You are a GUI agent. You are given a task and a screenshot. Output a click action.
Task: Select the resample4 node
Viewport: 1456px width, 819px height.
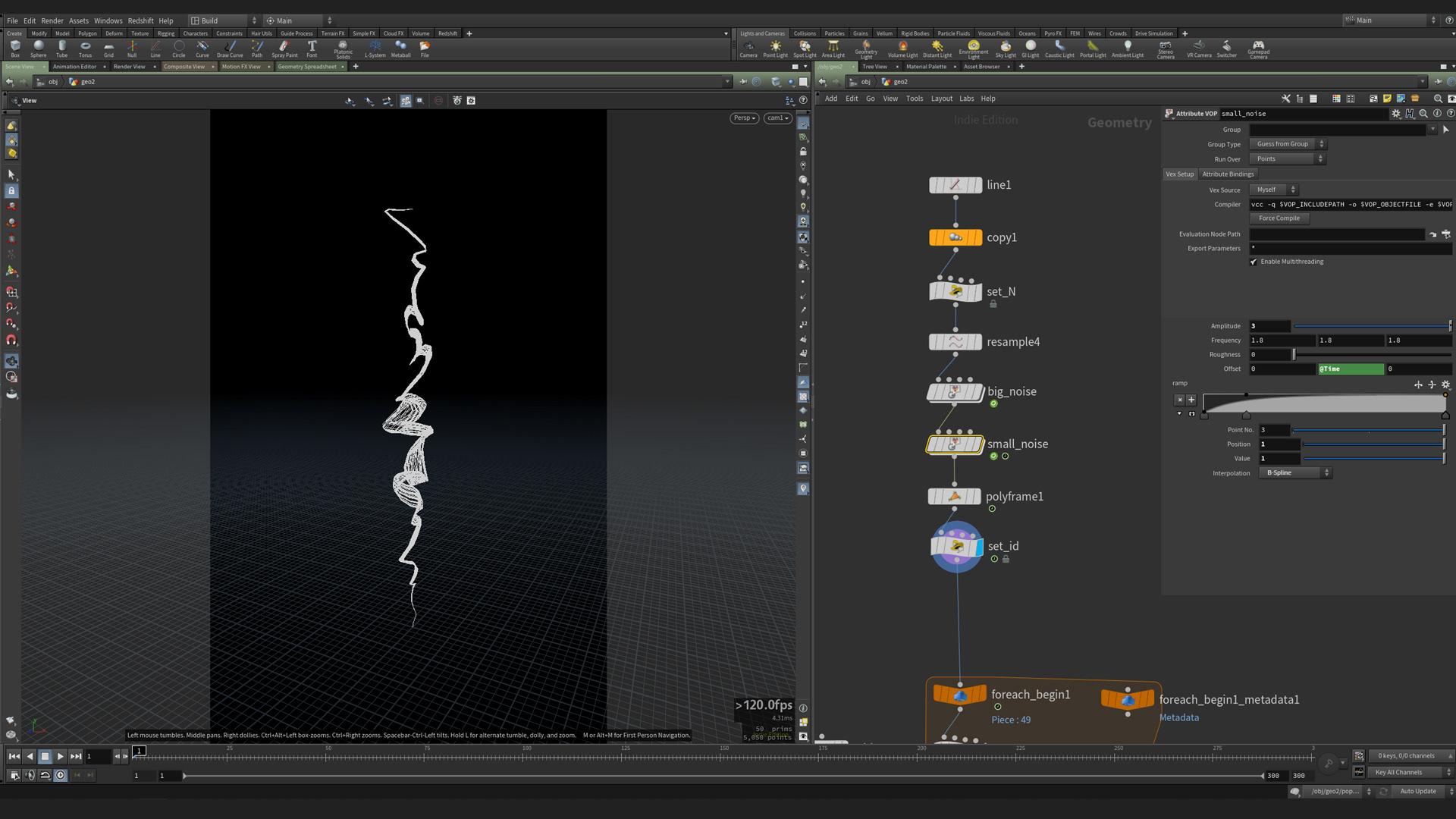tap(955, 342)
